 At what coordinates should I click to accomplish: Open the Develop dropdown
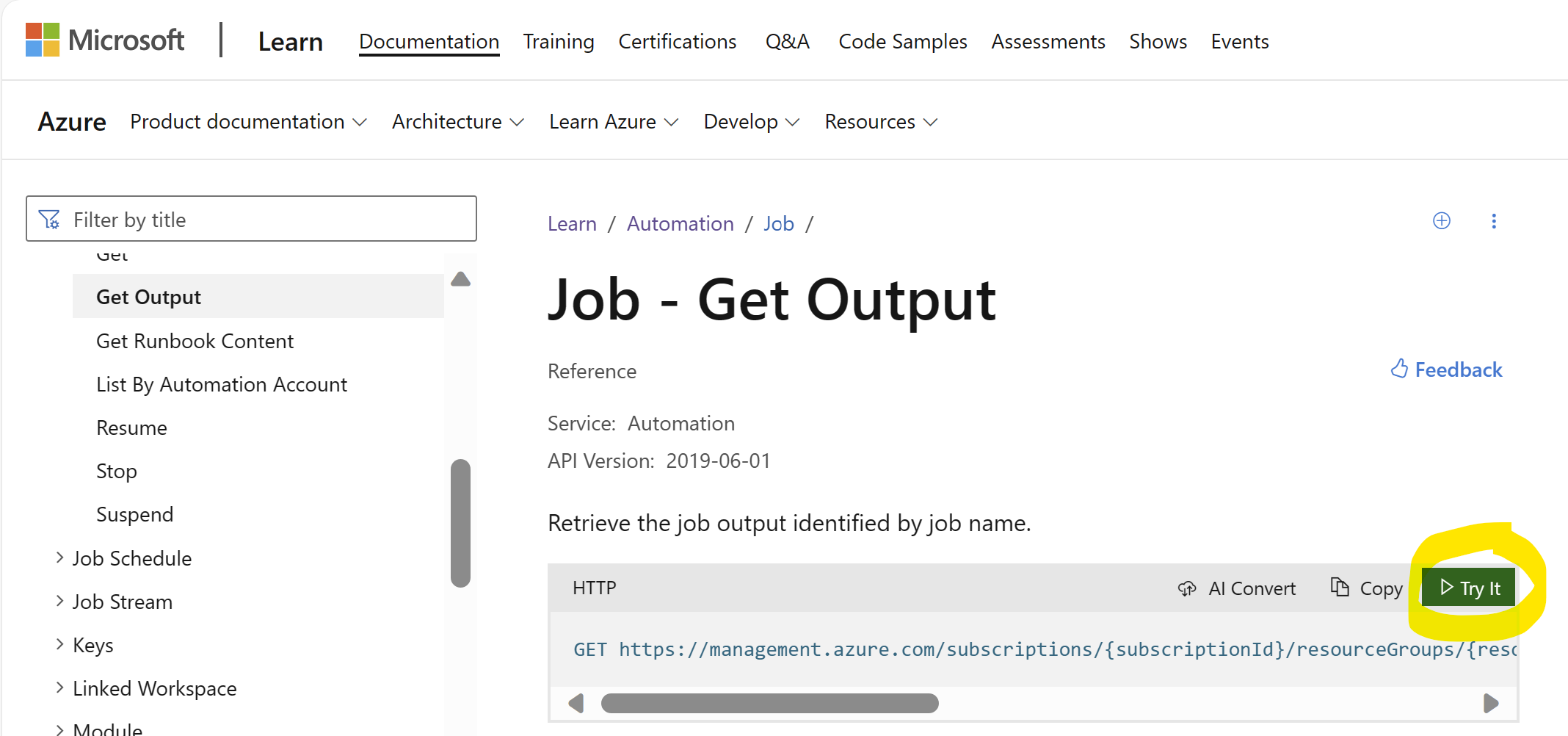tap(752, 121)
